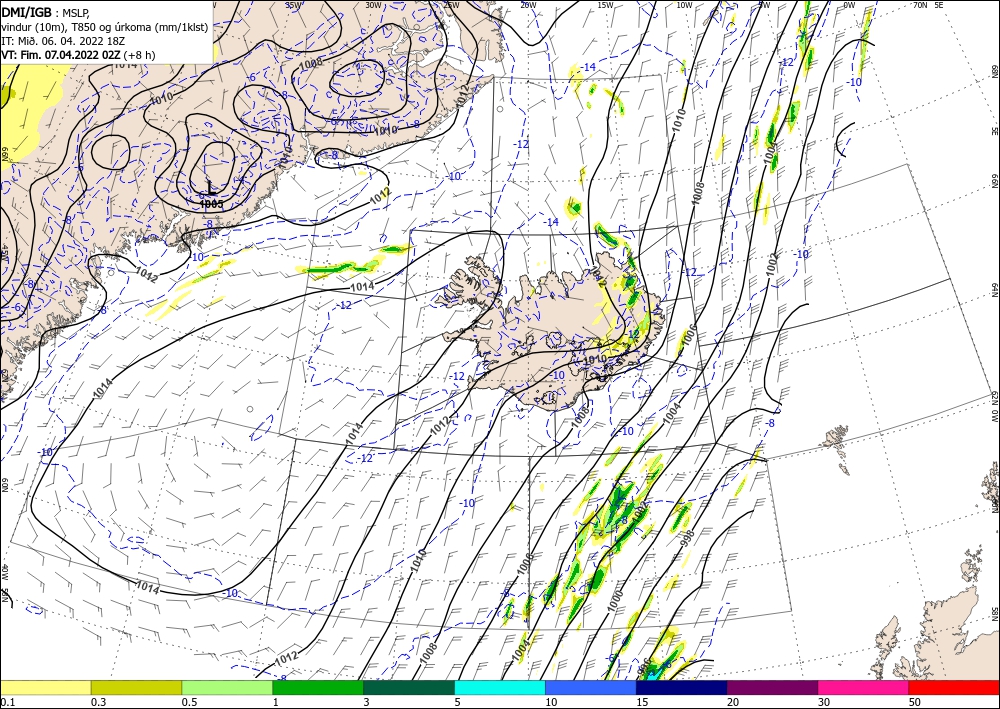Screen dimensions: 1000x709
Task: Click the '998' isobar label
Action: (687, 538)
